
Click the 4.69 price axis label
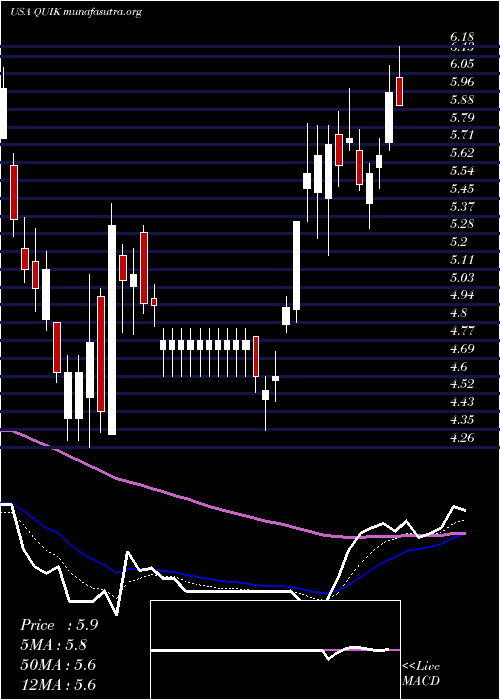pos(462,348)
